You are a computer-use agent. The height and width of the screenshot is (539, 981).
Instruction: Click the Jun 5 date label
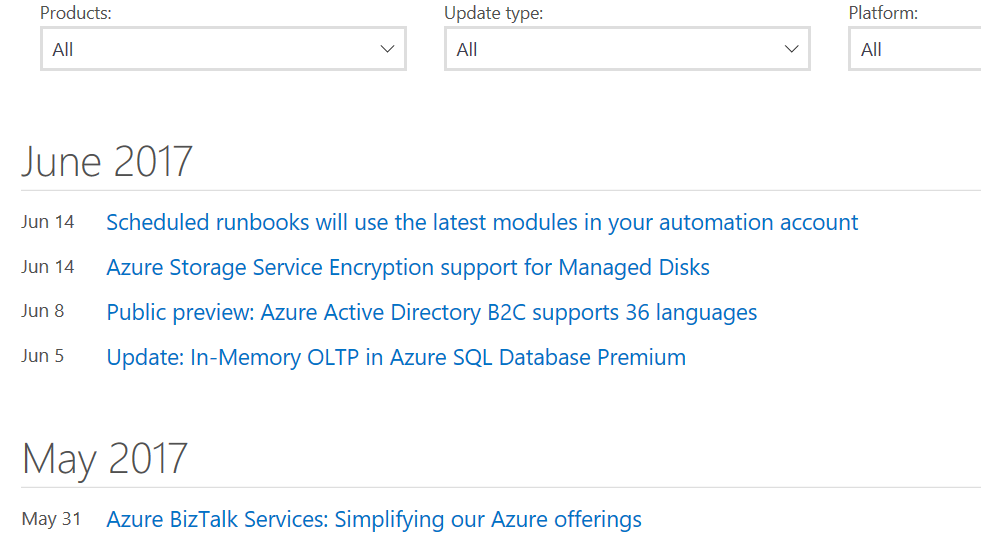43,356
